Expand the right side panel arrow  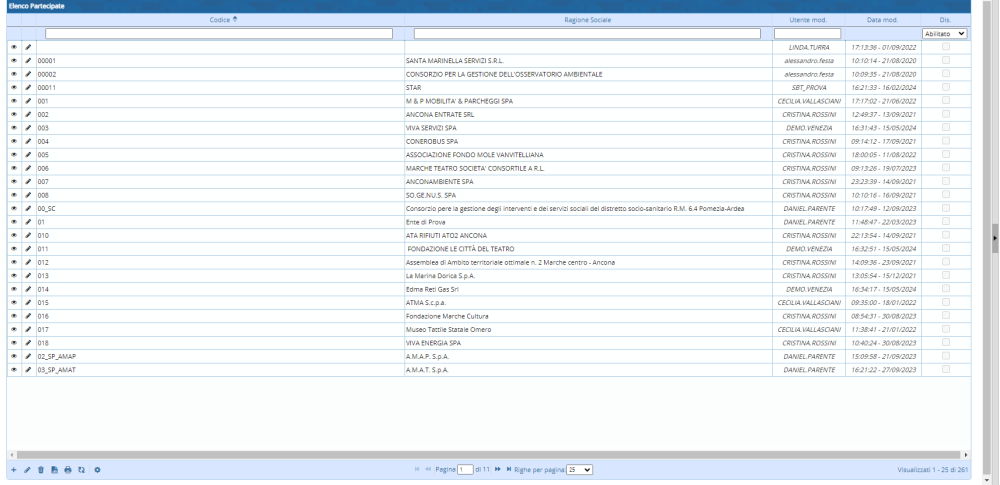994,237
